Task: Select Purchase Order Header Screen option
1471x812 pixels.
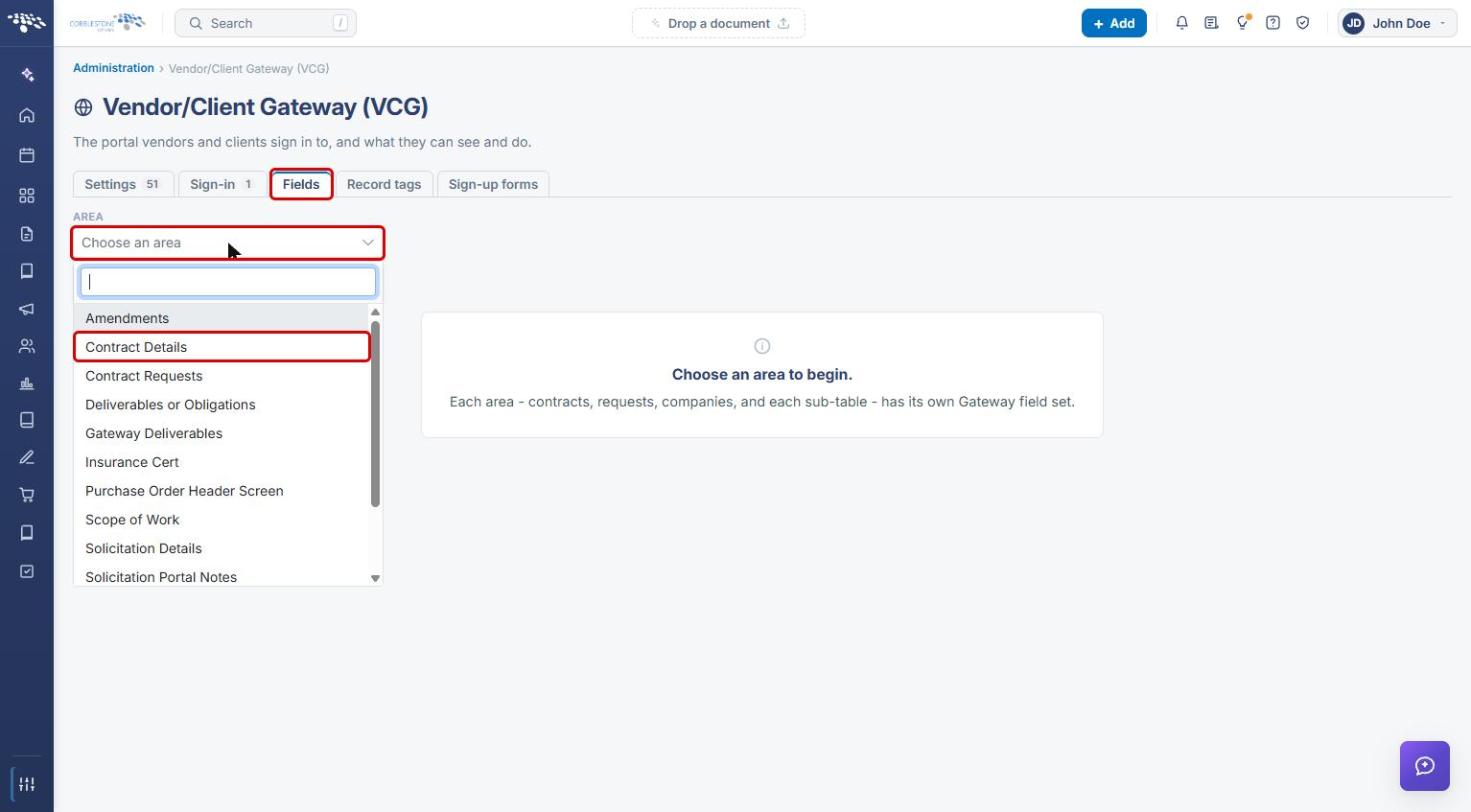Action: pyautogui.click(x=222, y=491)
